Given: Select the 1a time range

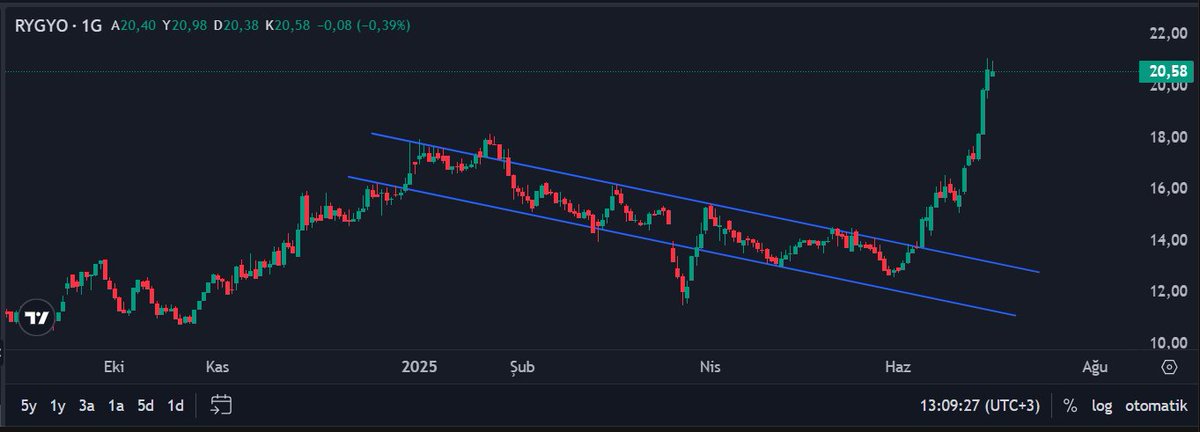Looking at the screenshot, I should tap(116, 406).
